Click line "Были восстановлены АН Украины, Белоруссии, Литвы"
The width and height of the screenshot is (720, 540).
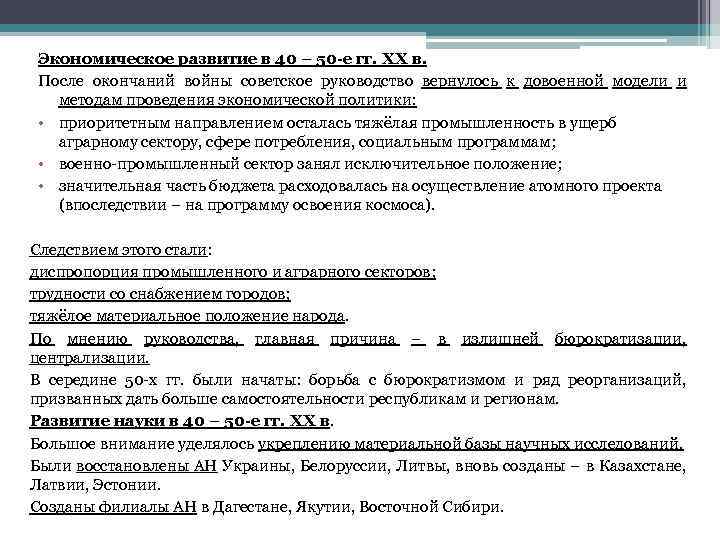pos(358,466)
